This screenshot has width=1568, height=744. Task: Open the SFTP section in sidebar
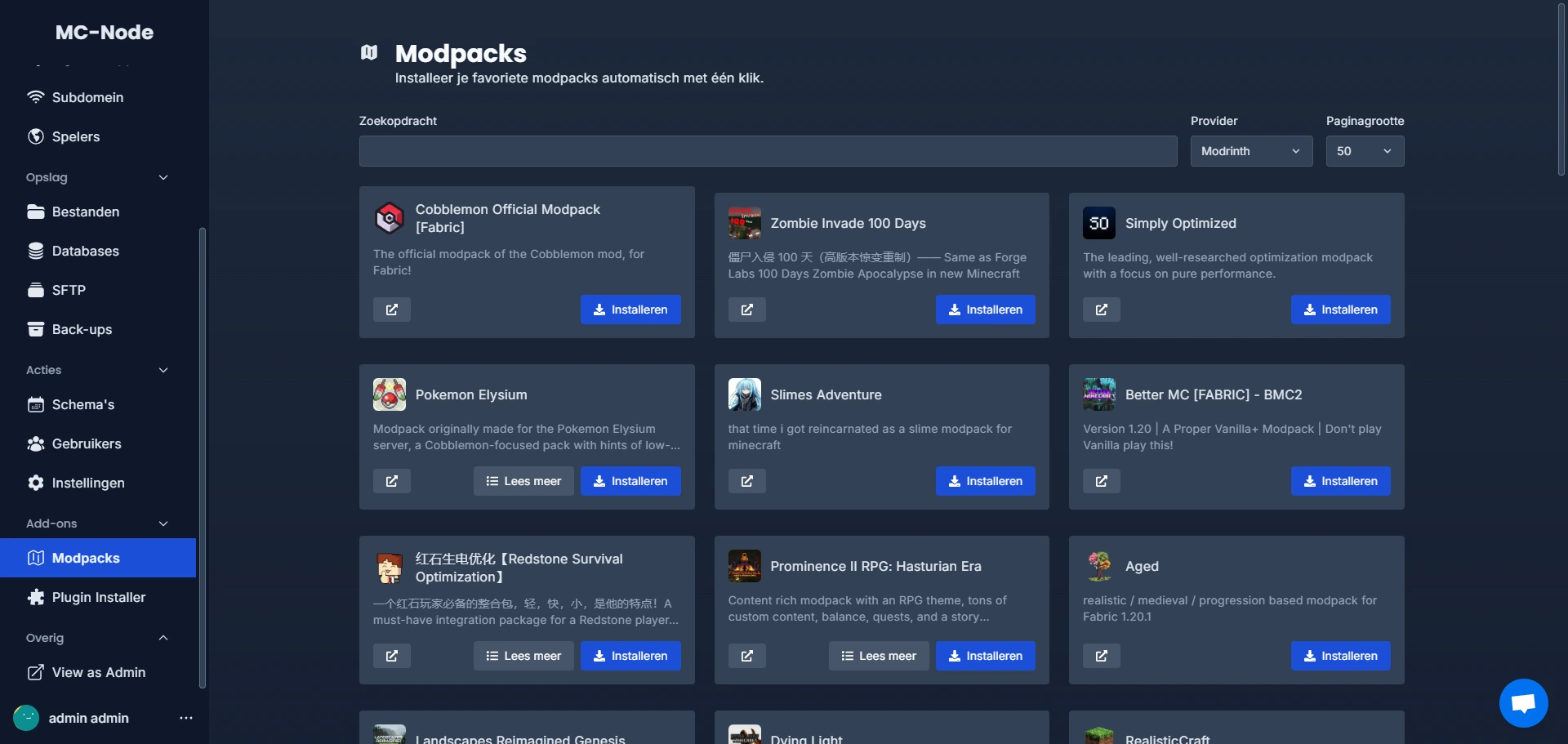[69, 290]
